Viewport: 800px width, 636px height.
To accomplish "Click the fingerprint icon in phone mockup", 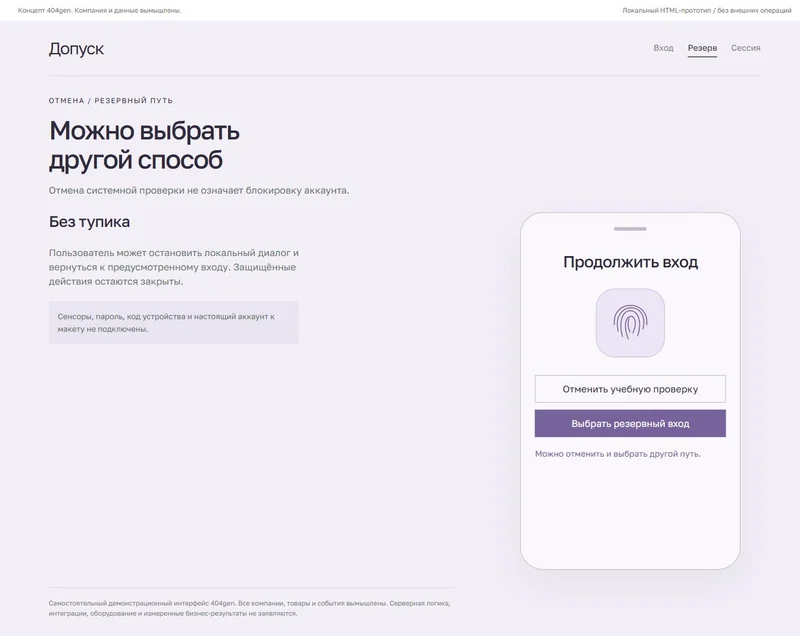I will (x=630, y=322).
